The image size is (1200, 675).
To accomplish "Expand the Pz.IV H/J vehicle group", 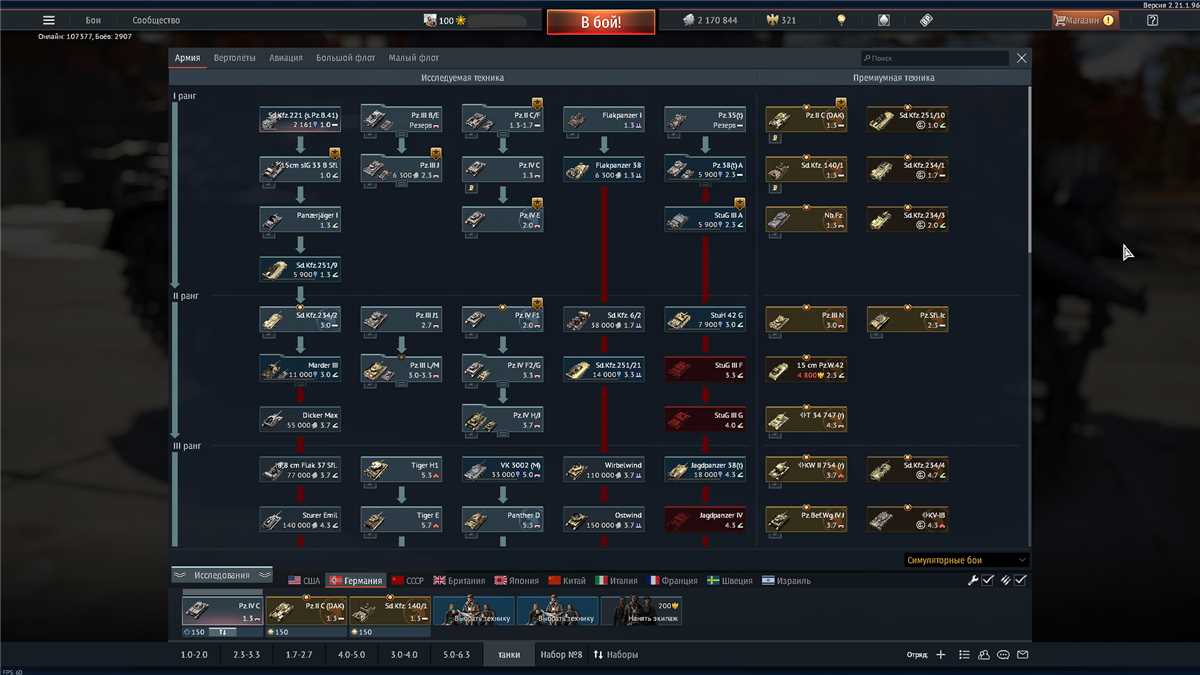I will pos(502,419).
